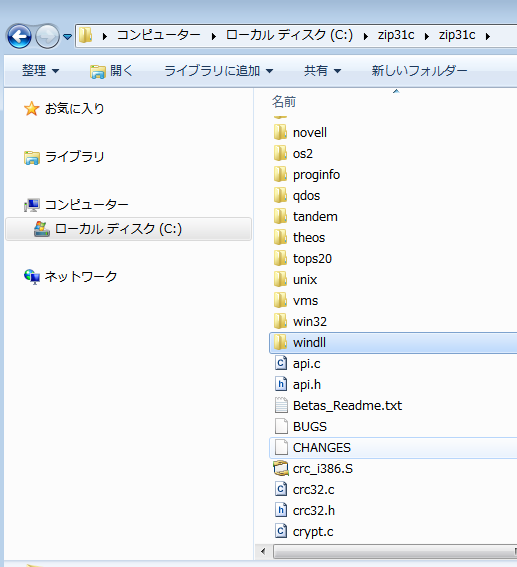Sort by the 名前 column header

[284, 102]
